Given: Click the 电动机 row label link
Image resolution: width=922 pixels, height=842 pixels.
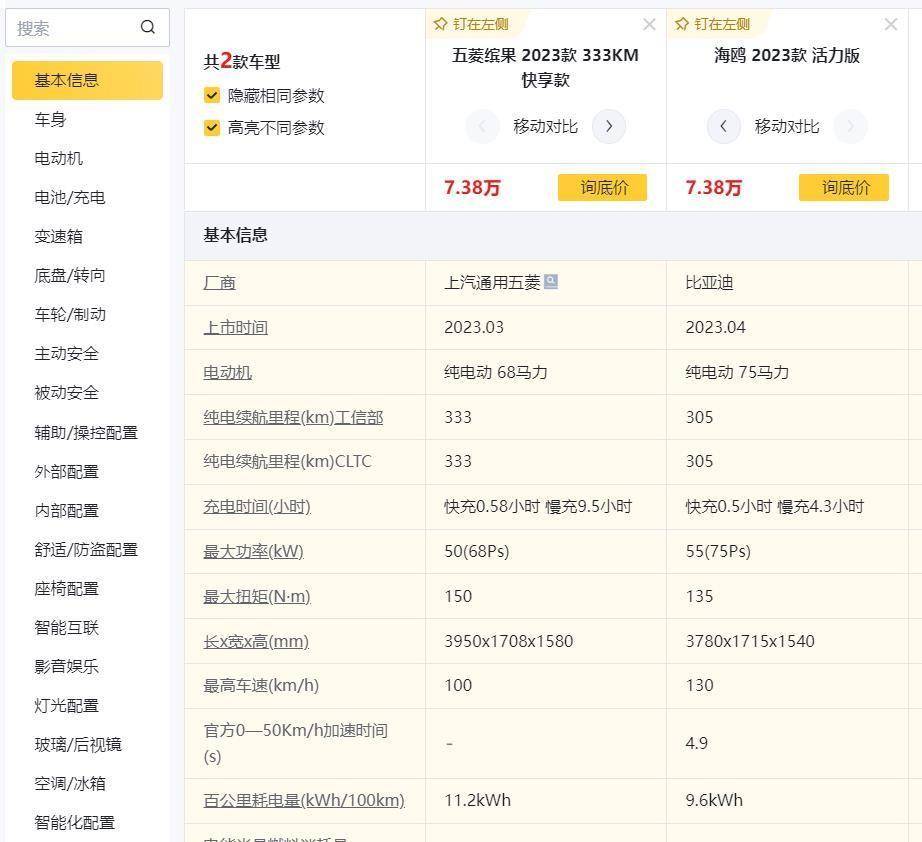Looking at the screenshot, I should (x=228, y=372).
